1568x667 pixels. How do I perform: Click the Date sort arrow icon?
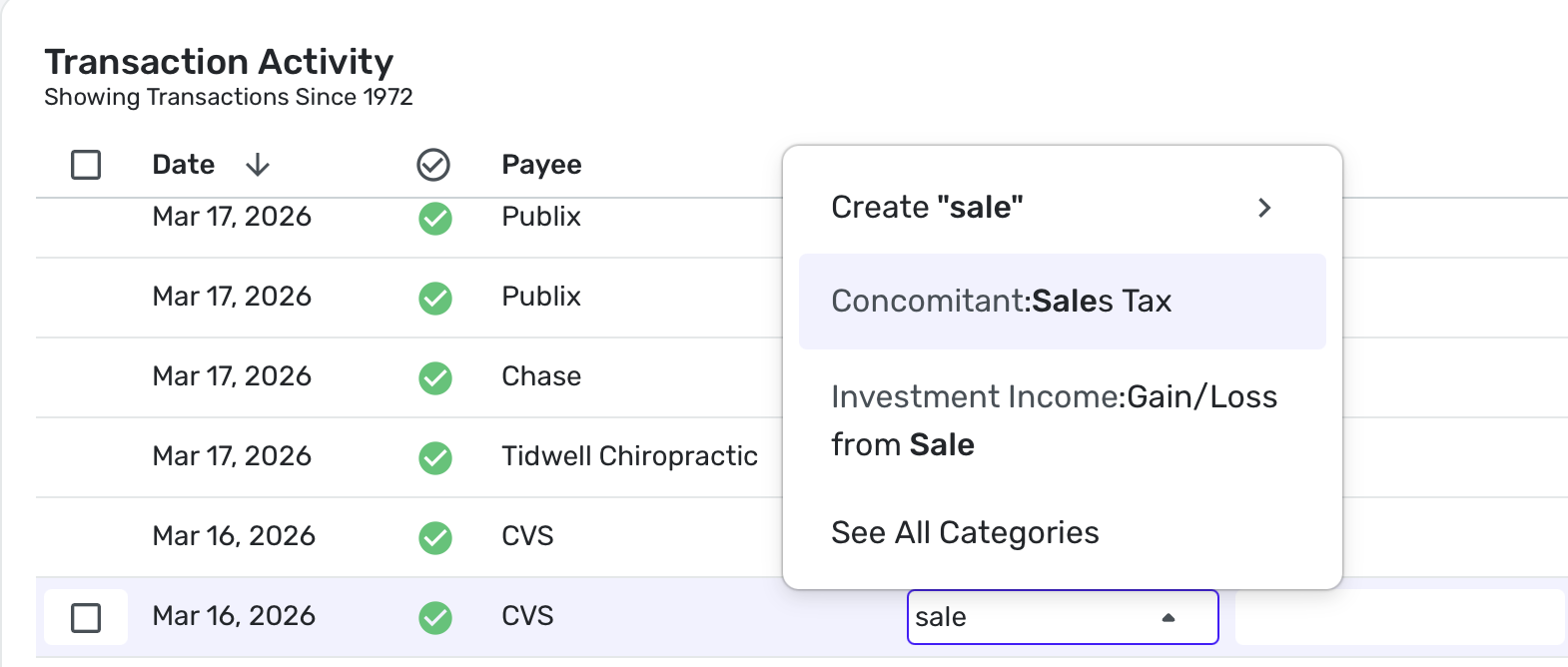coord(258,165)
